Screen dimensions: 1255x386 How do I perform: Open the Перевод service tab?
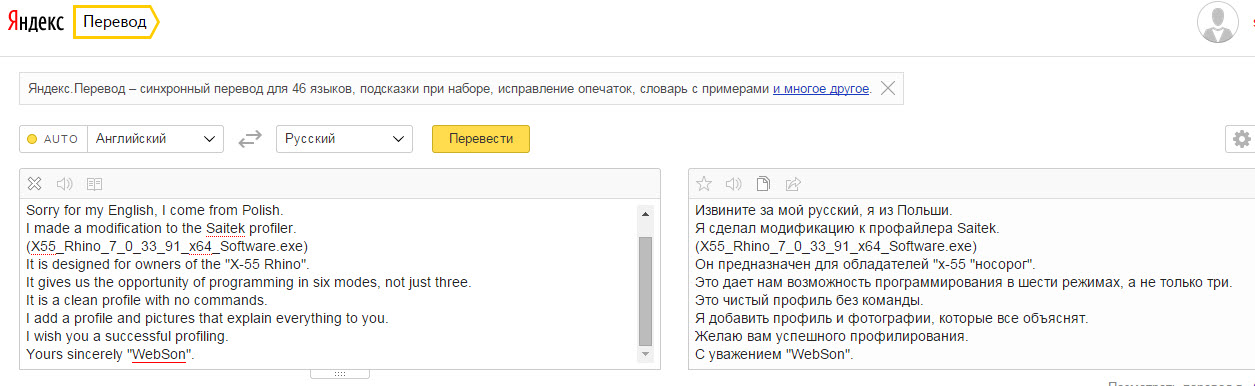point(116,21)
